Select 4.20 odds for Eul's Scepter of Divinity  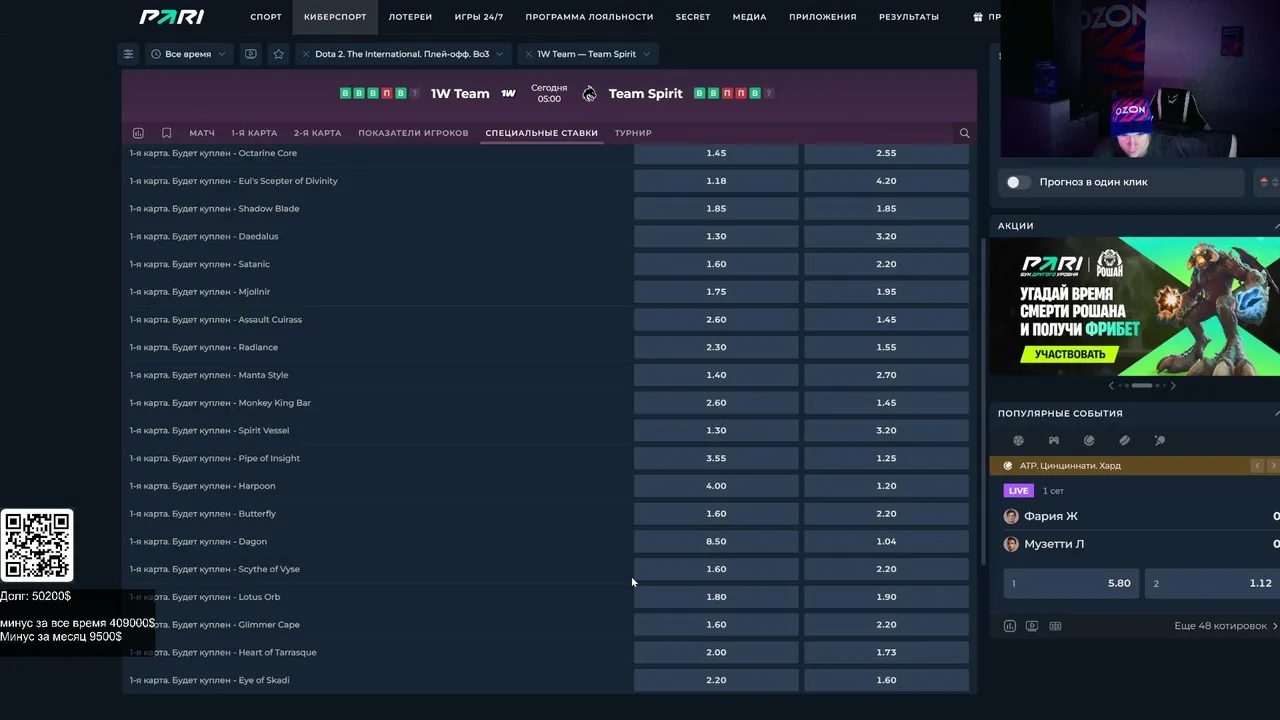[x=886, y=181]
